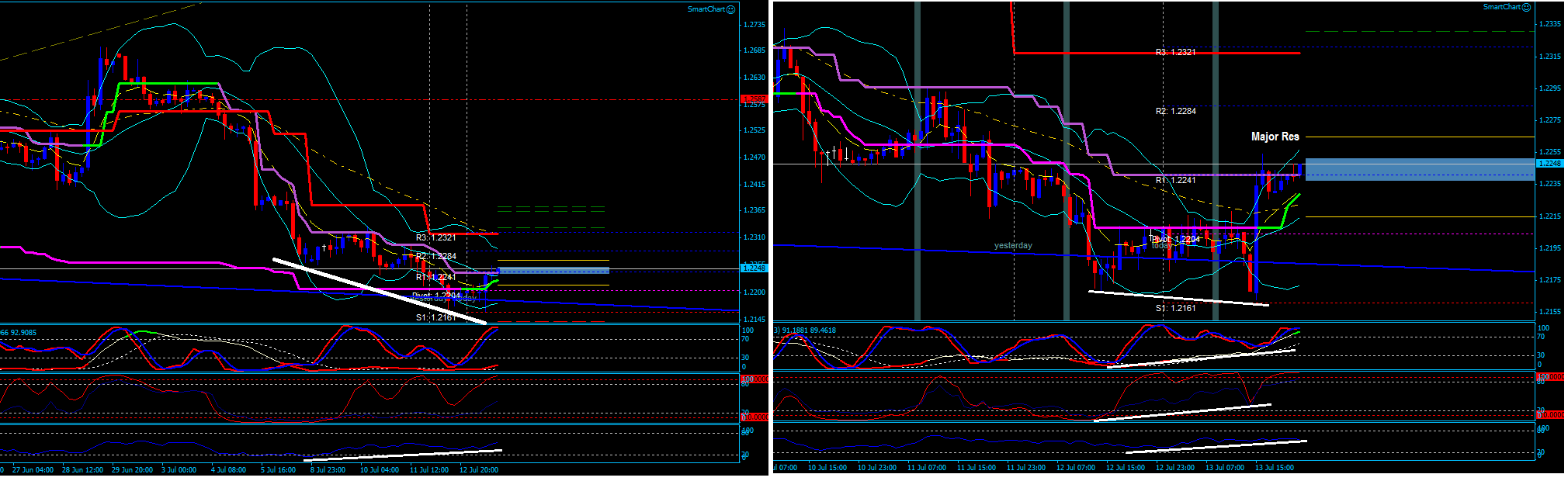Click the SmartChart label on left chart

tap(706, 9)
